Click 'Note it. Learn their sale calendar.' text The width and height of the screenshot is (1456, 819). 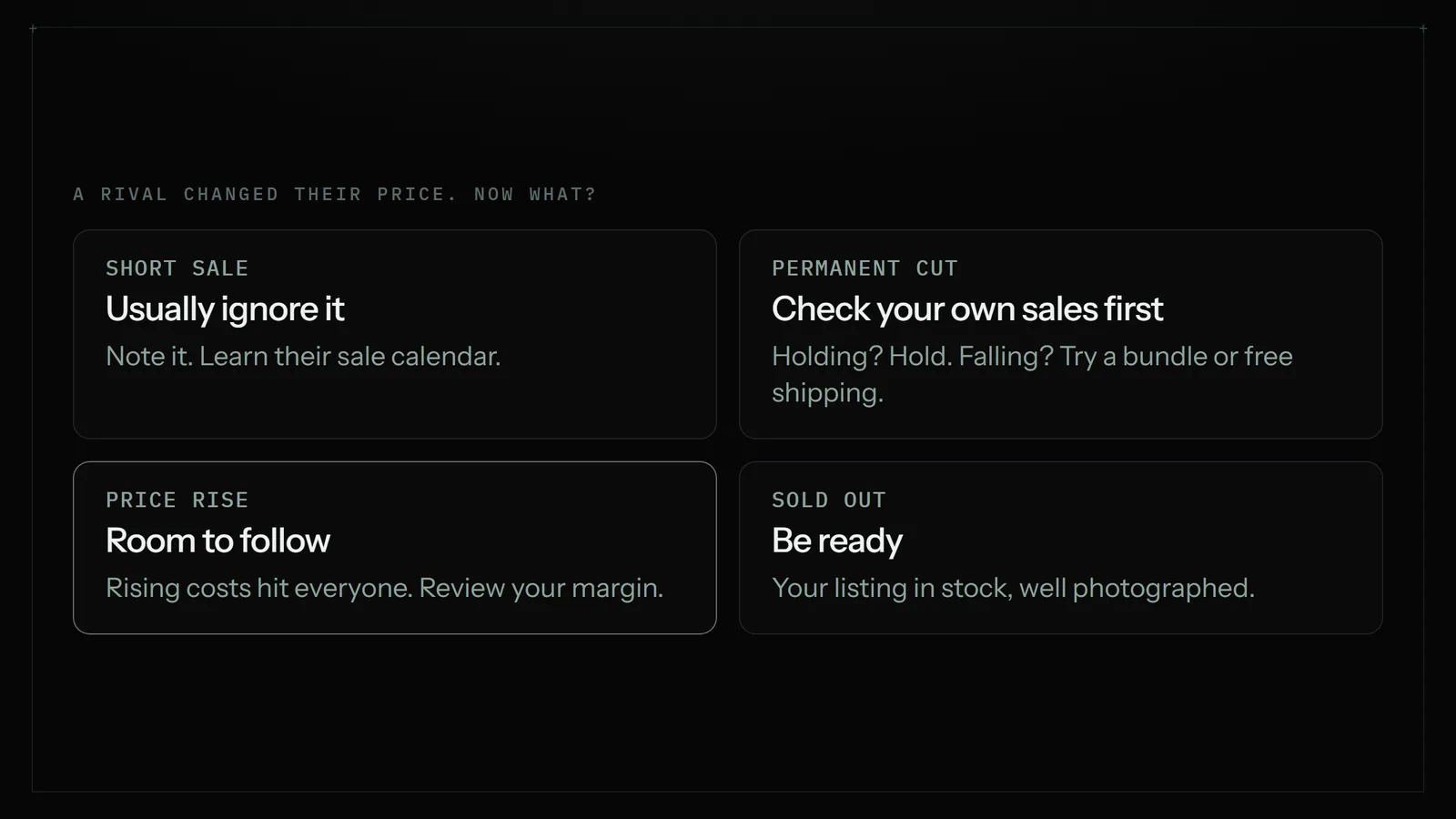coord(303,356)
